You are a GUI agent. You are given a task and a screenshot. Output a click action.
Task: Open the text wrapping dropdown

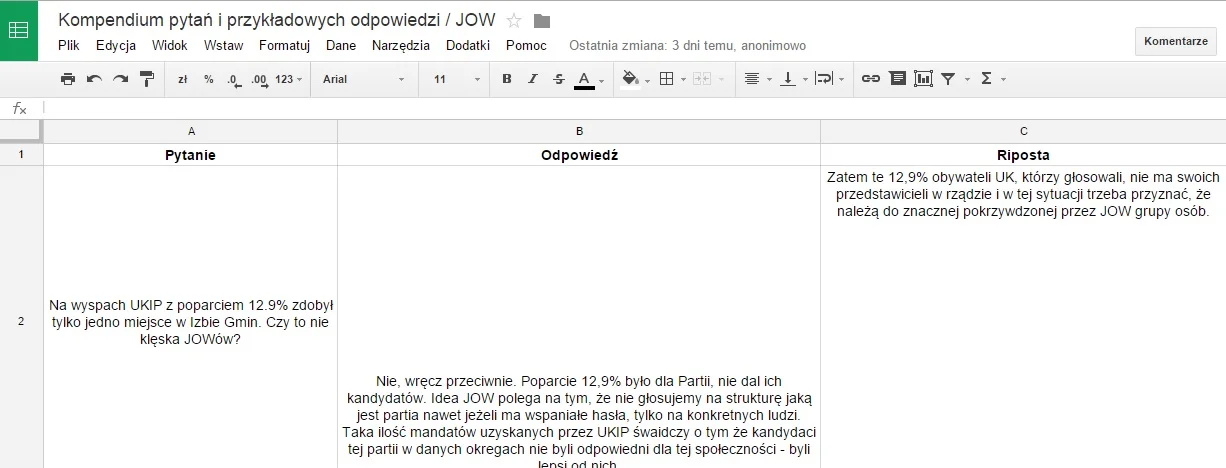pyautogui.click(x=829, y=79)
